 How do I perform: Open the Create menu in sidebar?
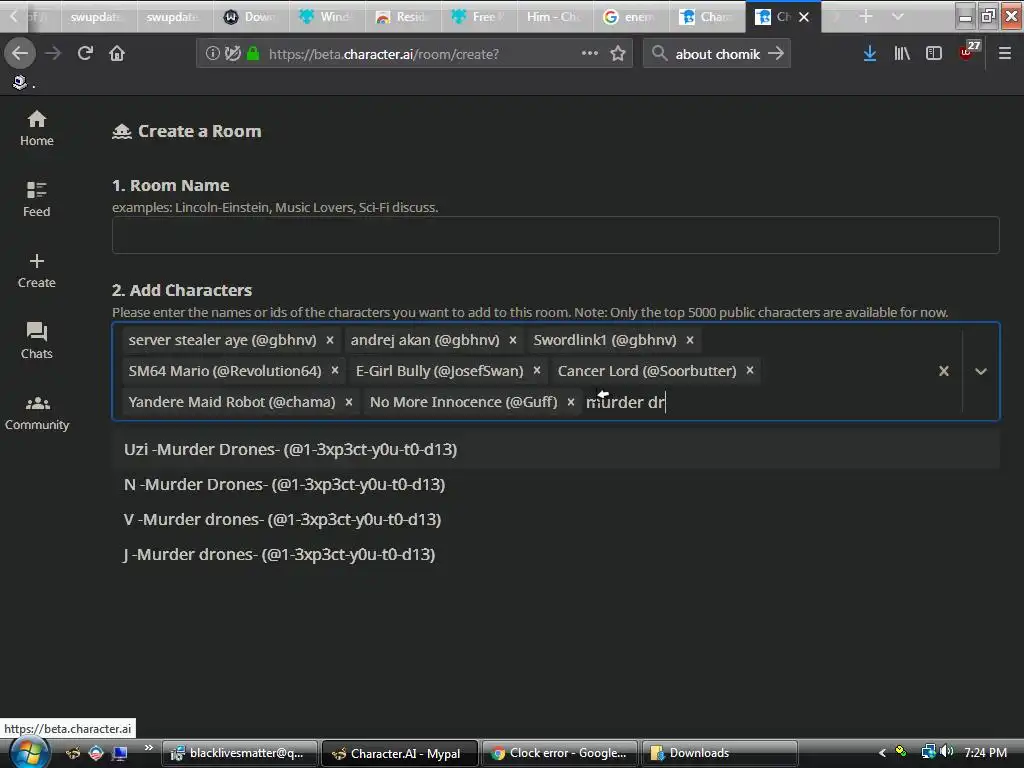tap(37, 271)
